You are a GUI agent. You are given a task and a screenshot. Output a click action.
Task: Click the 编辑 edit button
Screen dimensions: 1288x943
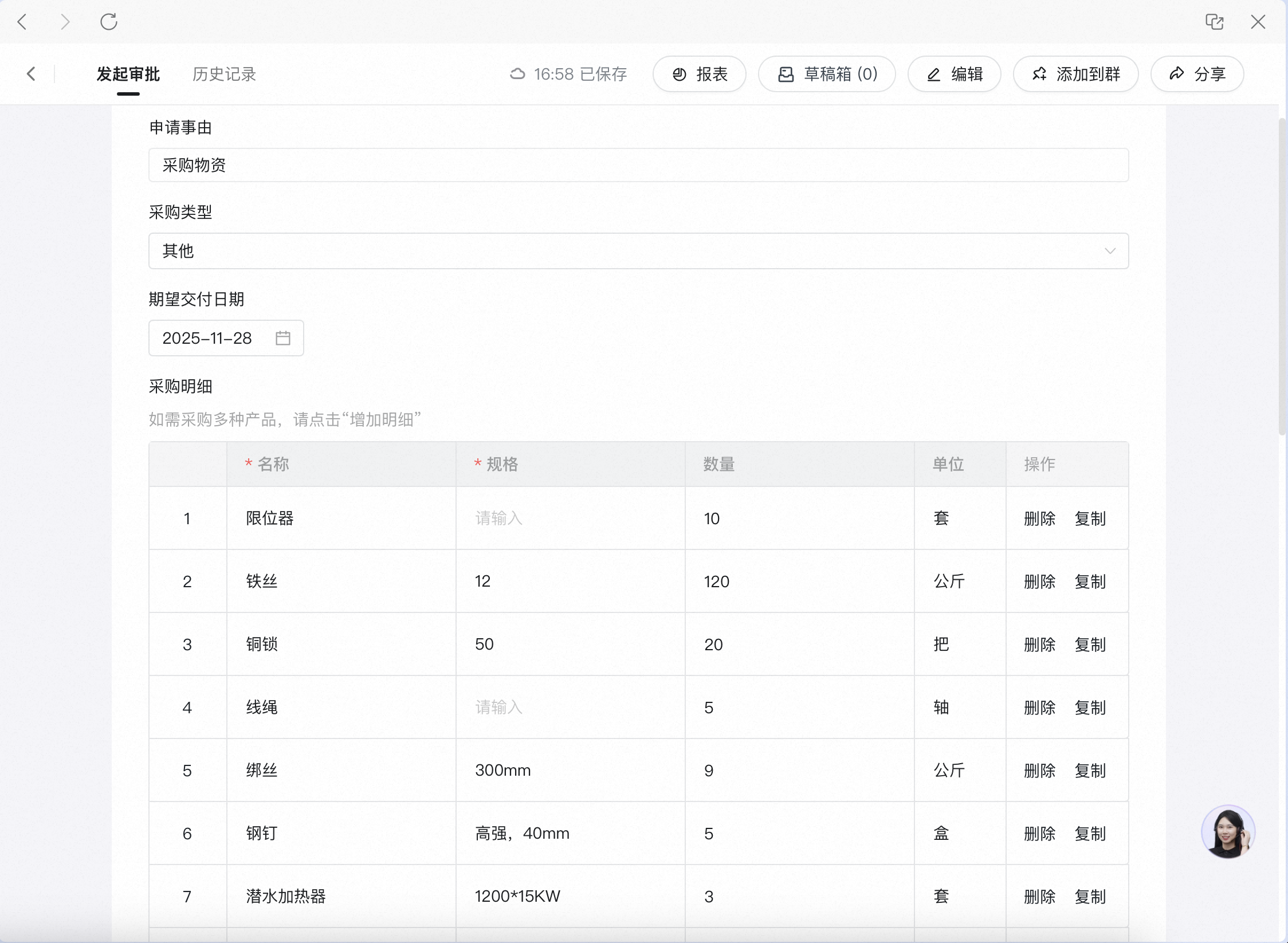tap(955, 74)
